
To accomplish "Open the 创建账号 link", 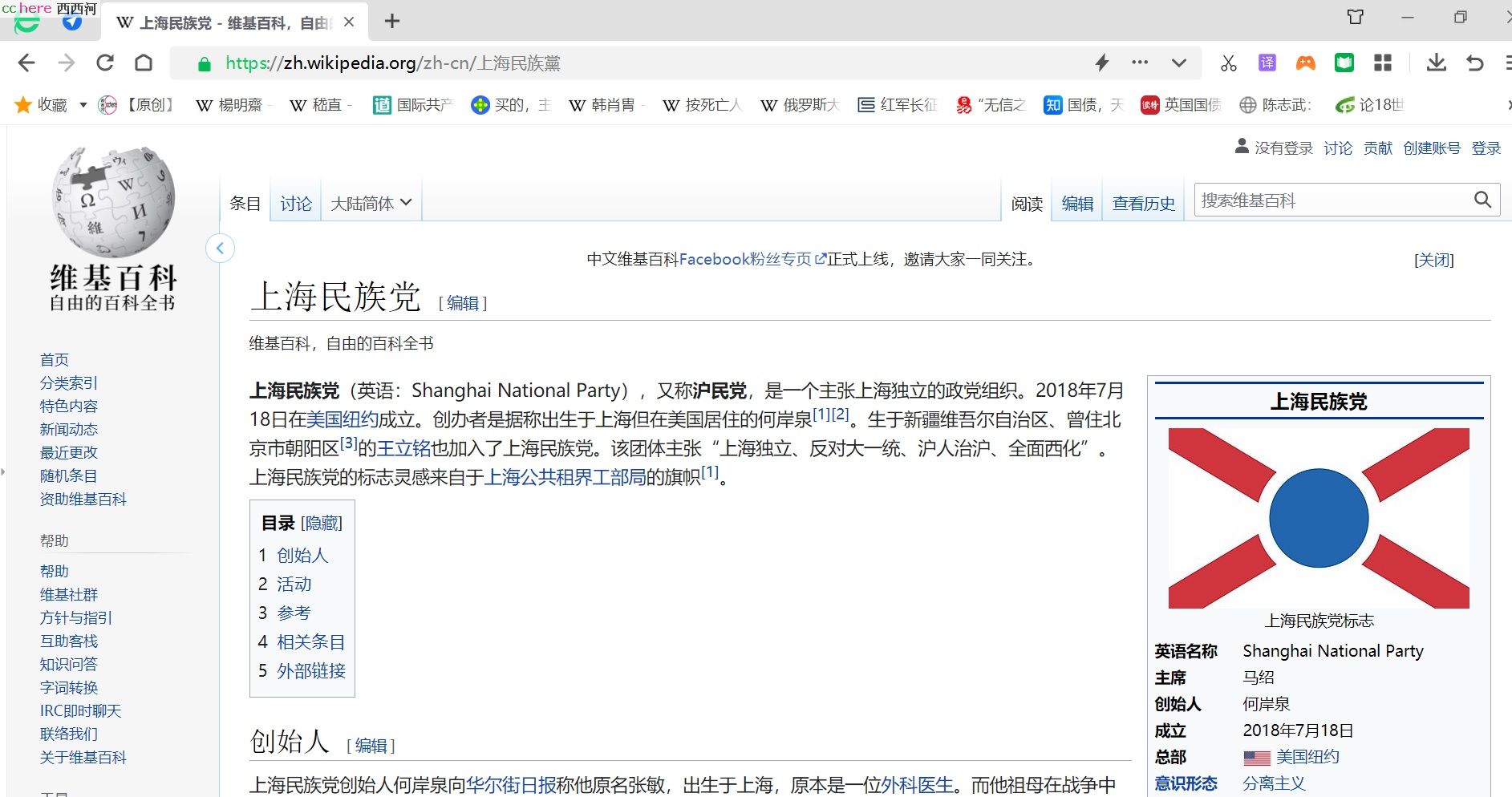I will coord(1432,148).
